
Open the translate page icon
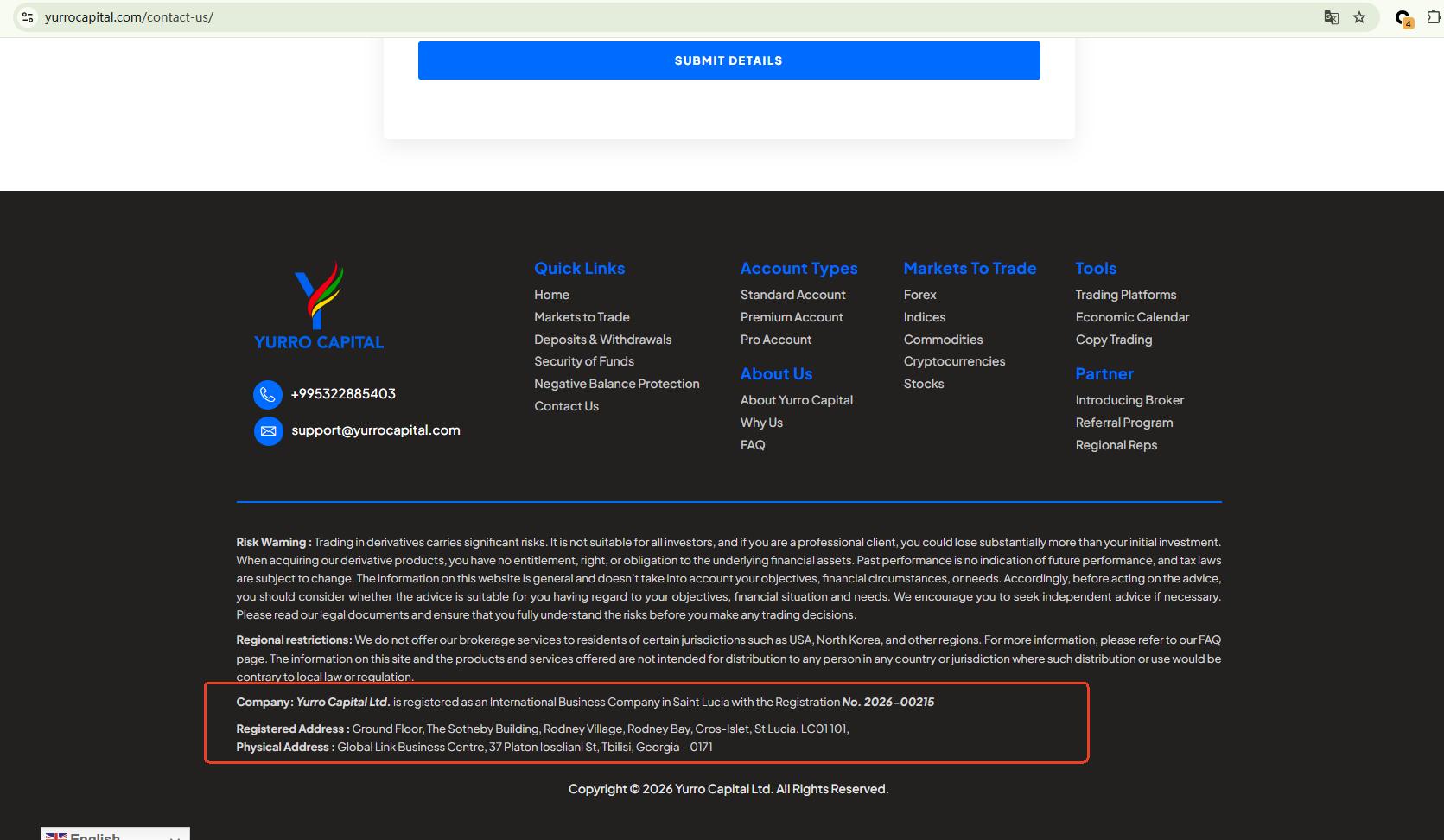coord(1332,17)
